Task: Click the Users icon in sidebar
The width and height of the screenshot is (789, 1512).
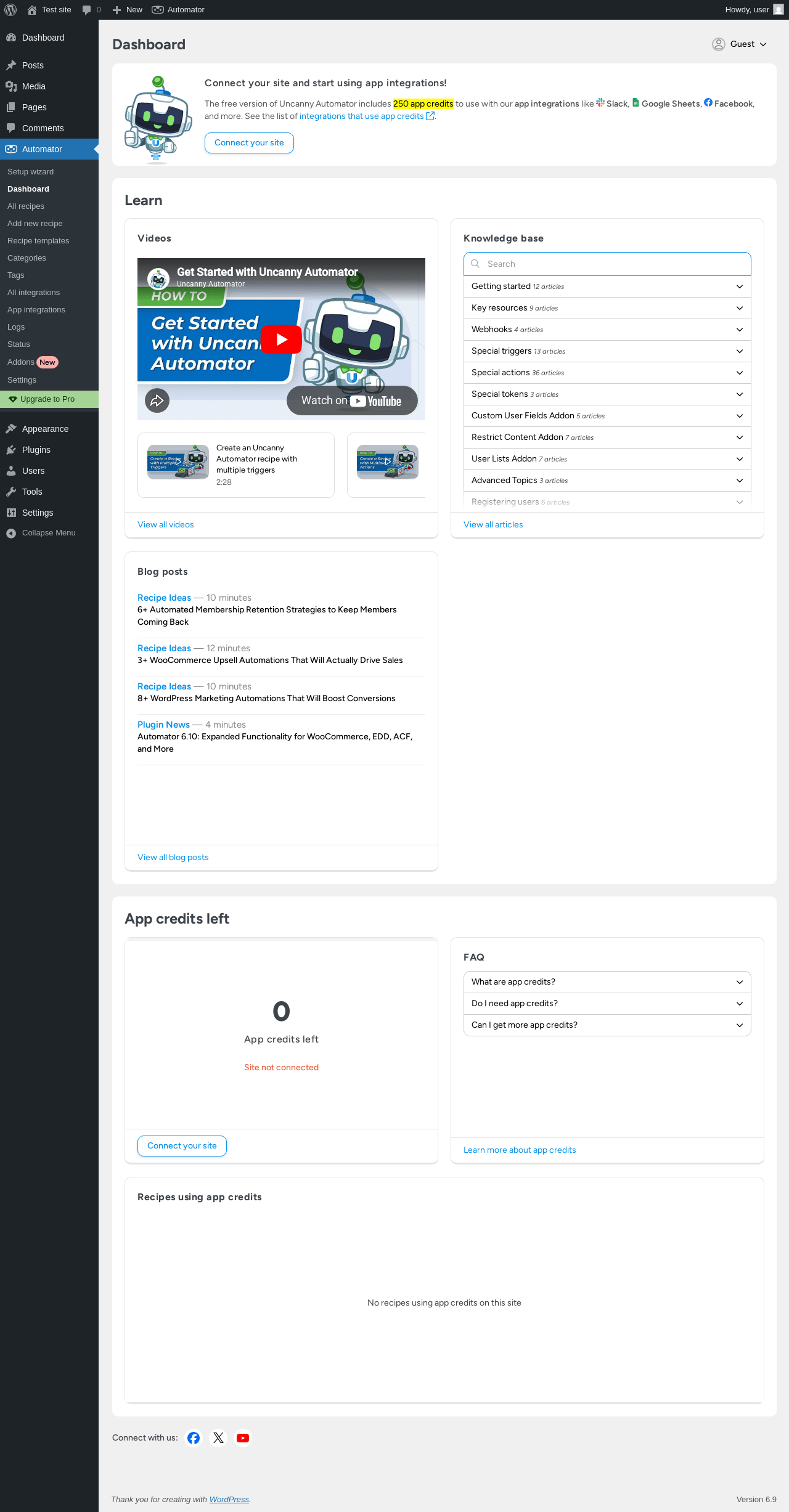Action: click(11, 471)
